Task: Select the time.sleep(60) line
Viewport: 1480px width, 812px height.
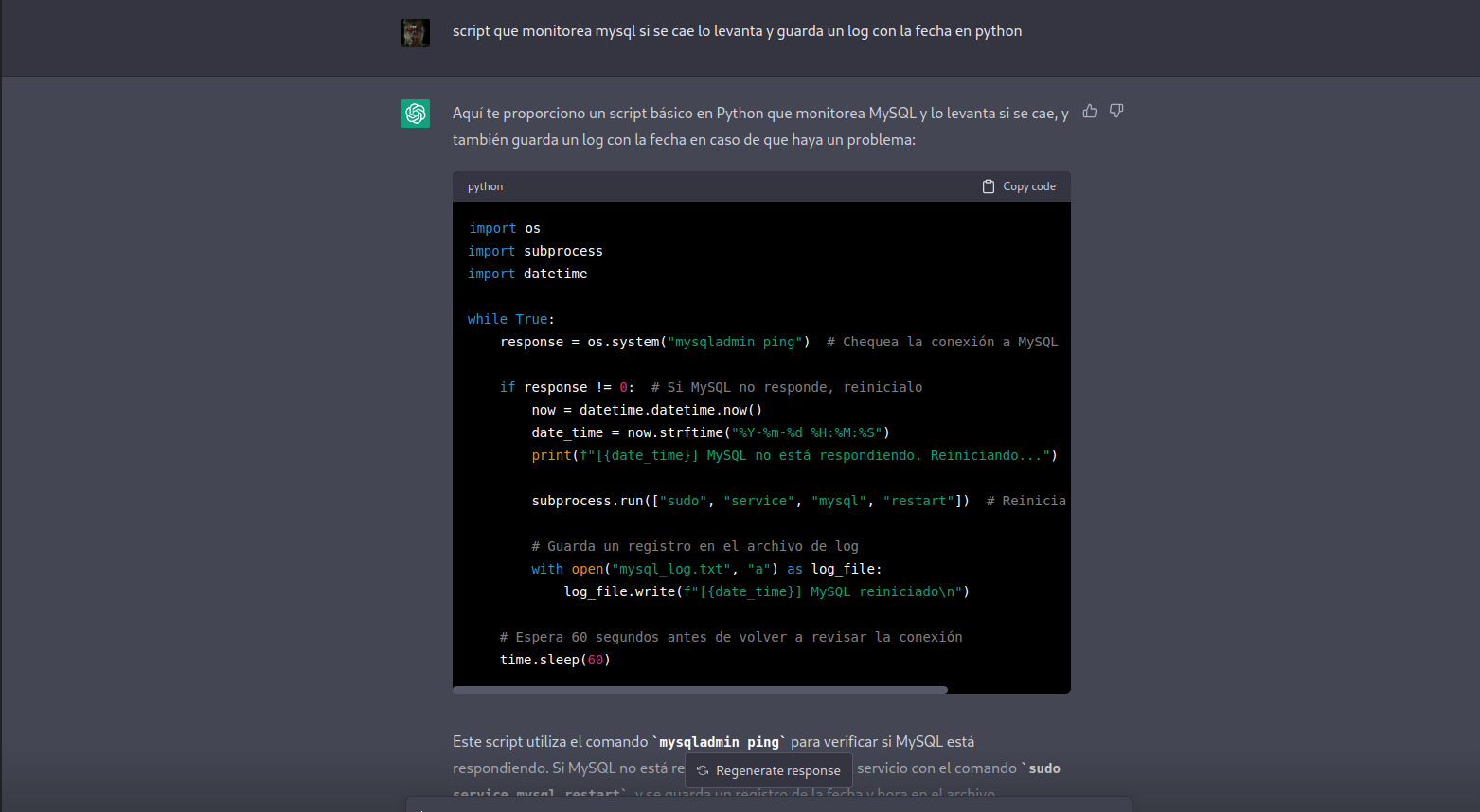Action: pos(554,659)
